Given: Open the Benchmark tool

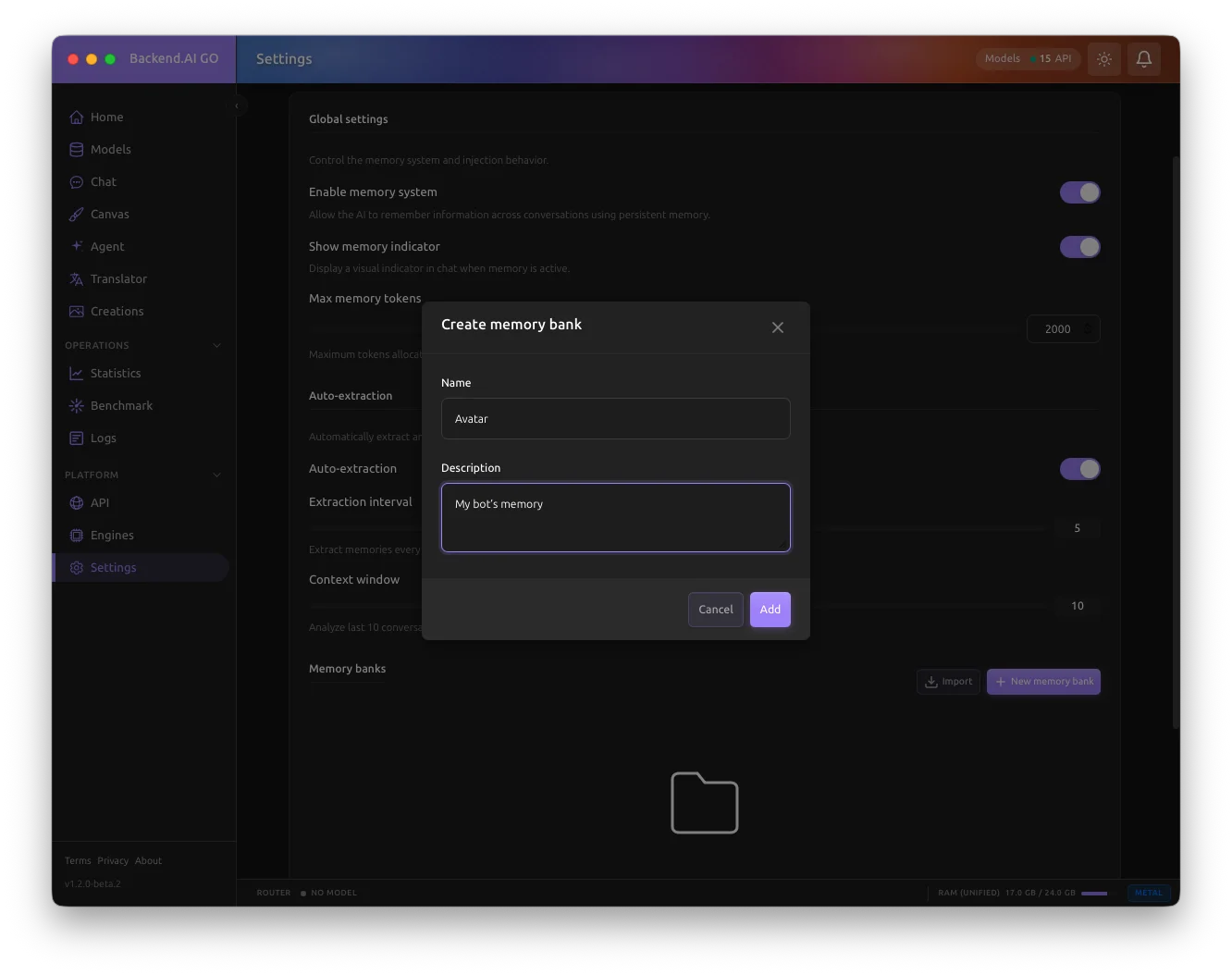Looking at the screenshot, I should tap(121, 405).
